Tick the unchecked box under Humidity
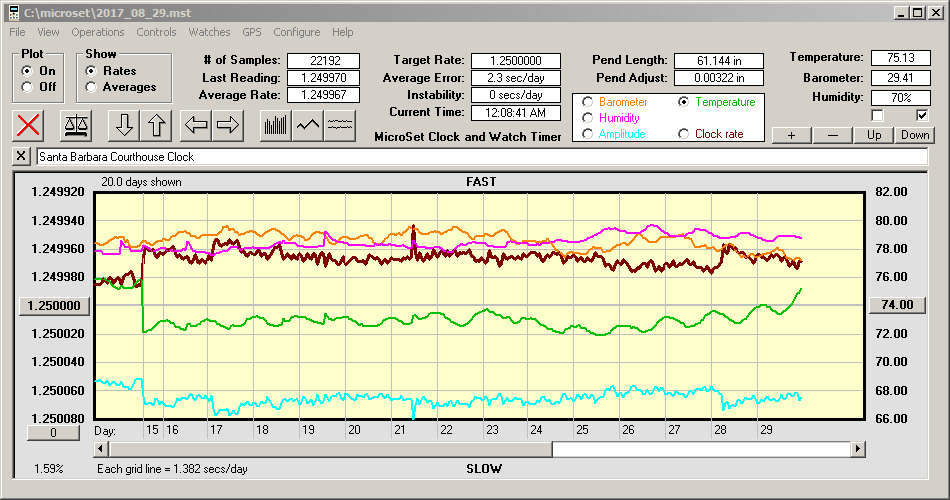 [878, 115]
